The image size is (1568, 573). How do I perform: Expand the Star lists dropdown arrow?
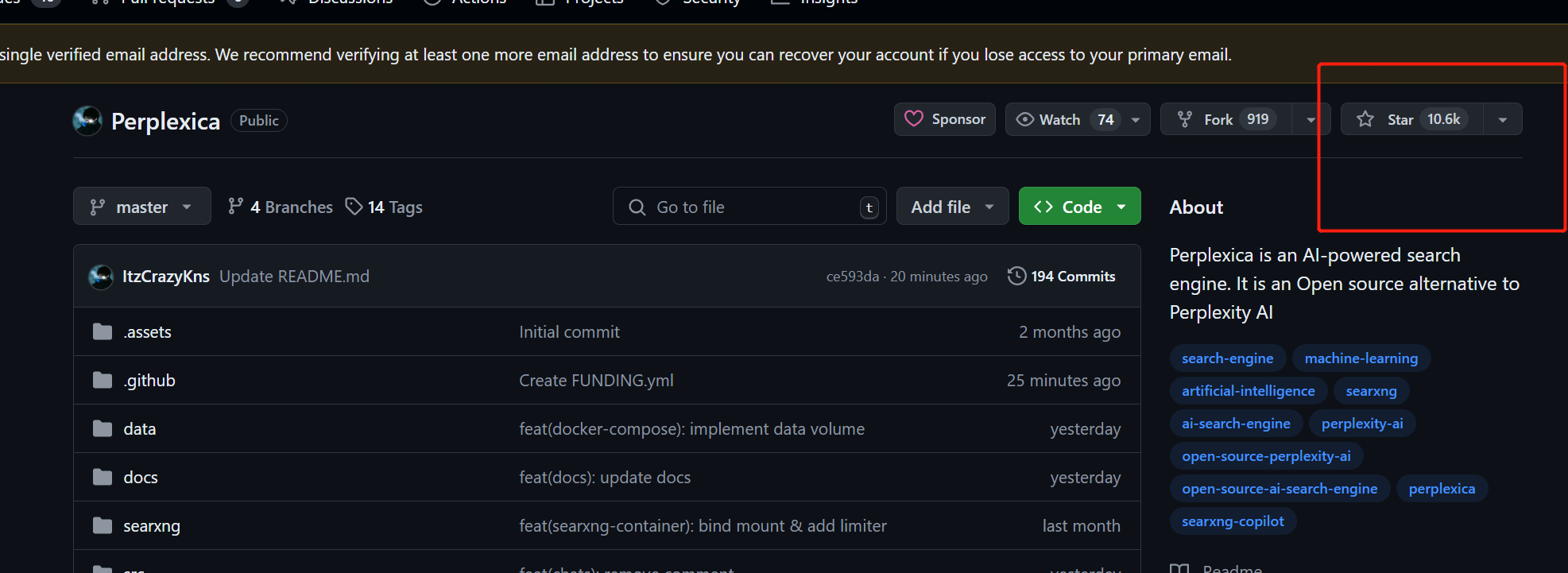coord(1502,119)
